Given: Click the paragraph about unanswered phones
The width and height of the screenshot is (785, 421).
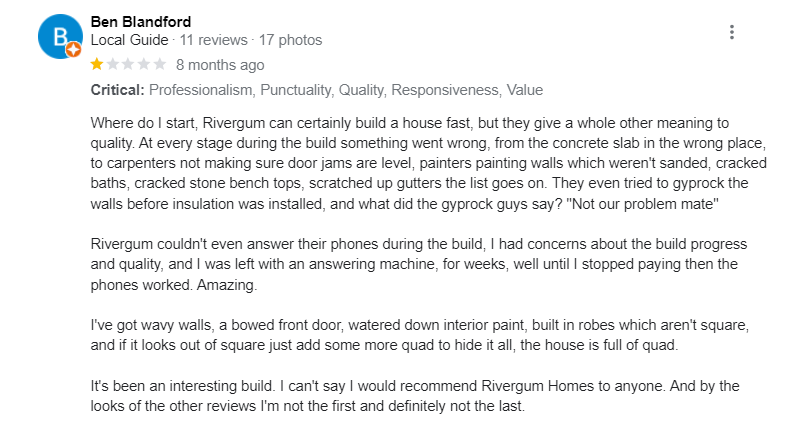Looking at the screenshot, I should (x=400, y=264).
